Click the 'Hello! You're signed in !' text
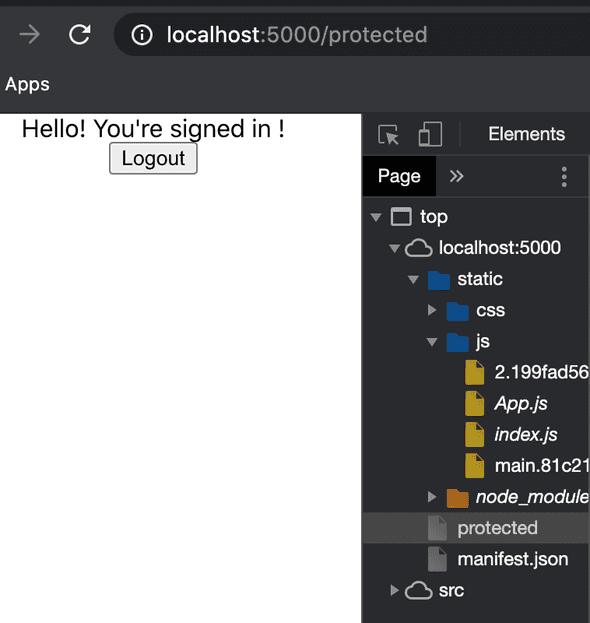This screenshot has height=623, width=590. [153, 129]
